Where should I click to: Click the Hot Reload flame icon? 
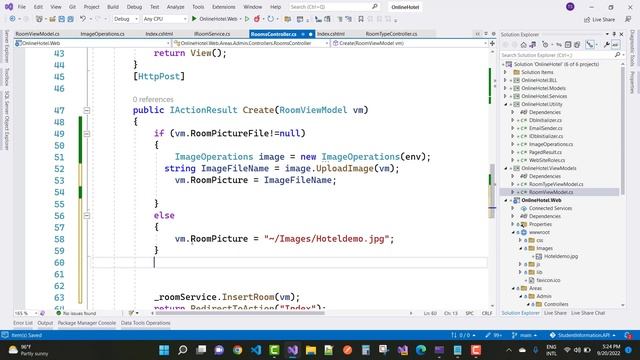click(x=257, y=19)
